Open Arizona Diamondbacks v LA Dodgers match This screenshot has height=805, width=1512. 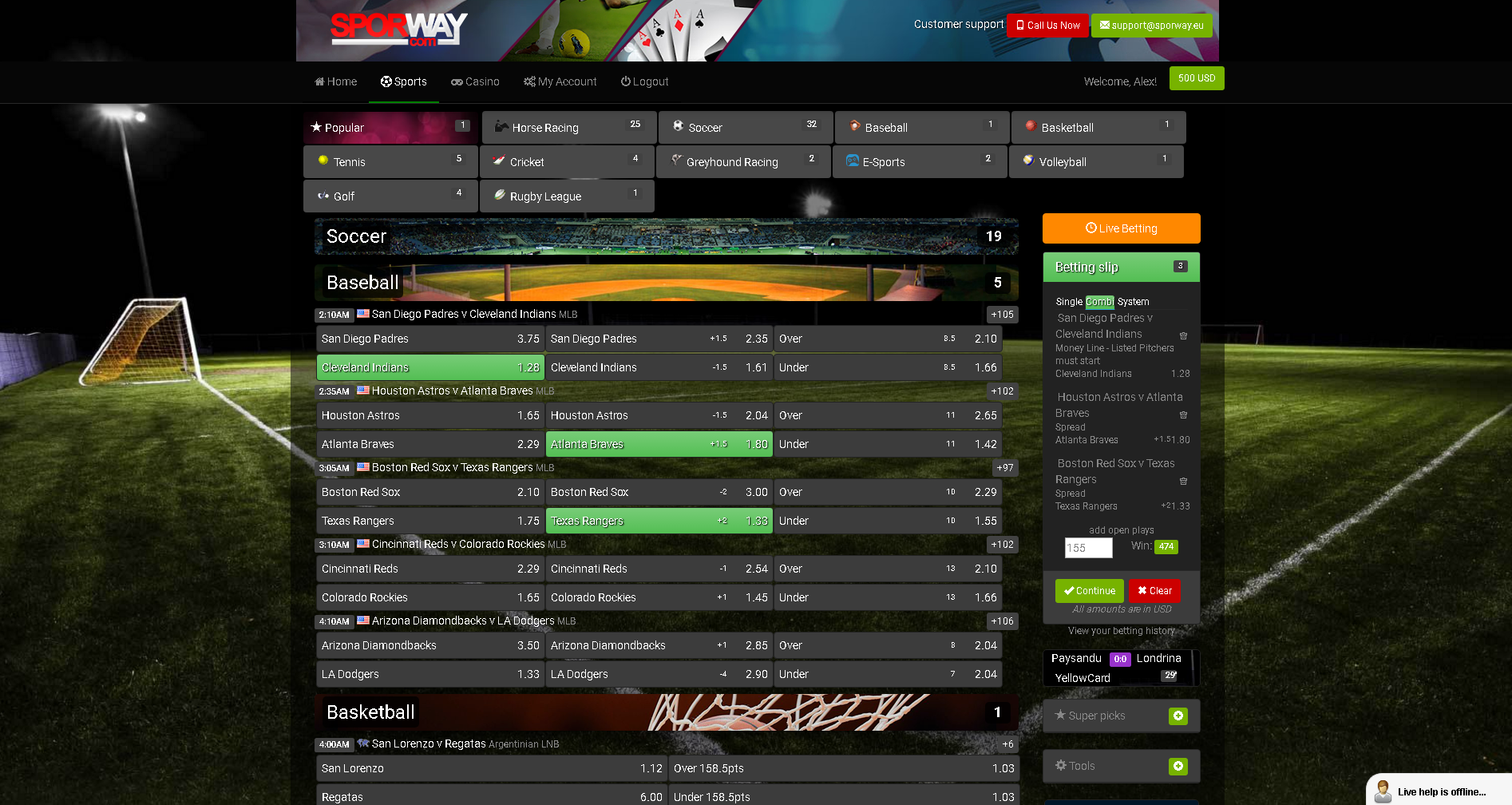click(463, 621)
